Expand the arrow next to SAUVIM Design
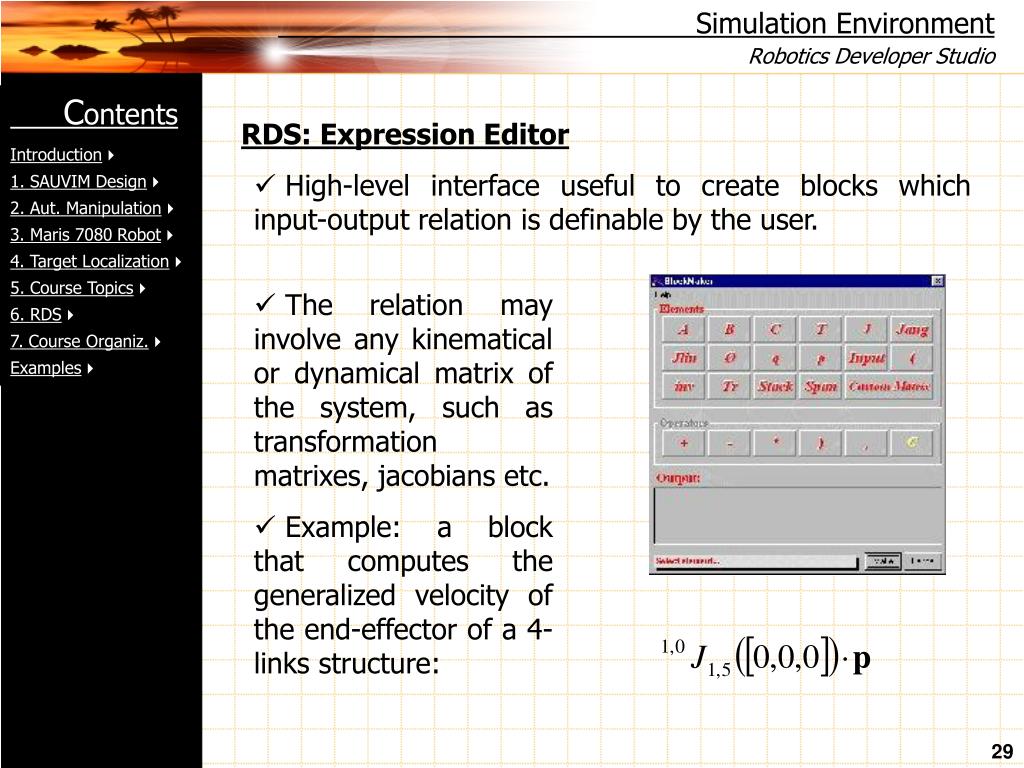 [x=155, y=182]
